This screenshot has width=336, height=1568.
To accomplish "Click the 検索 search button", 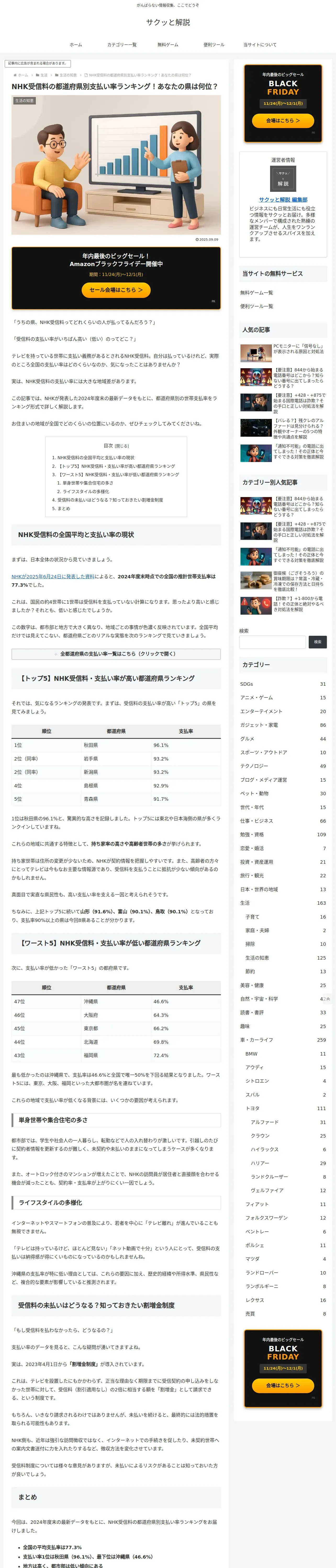I will click(x=318, y=642).
